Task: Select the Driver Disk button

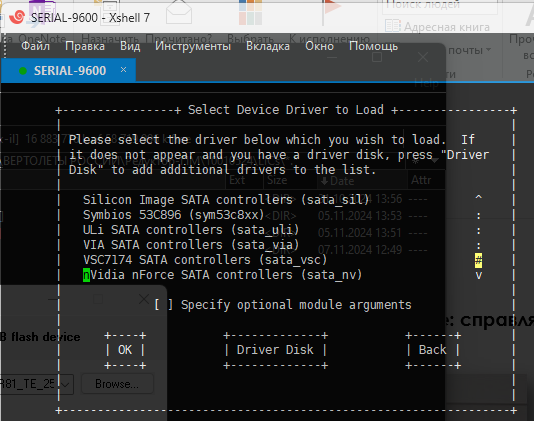Action: pyautogui.click(x=275, y=350)
